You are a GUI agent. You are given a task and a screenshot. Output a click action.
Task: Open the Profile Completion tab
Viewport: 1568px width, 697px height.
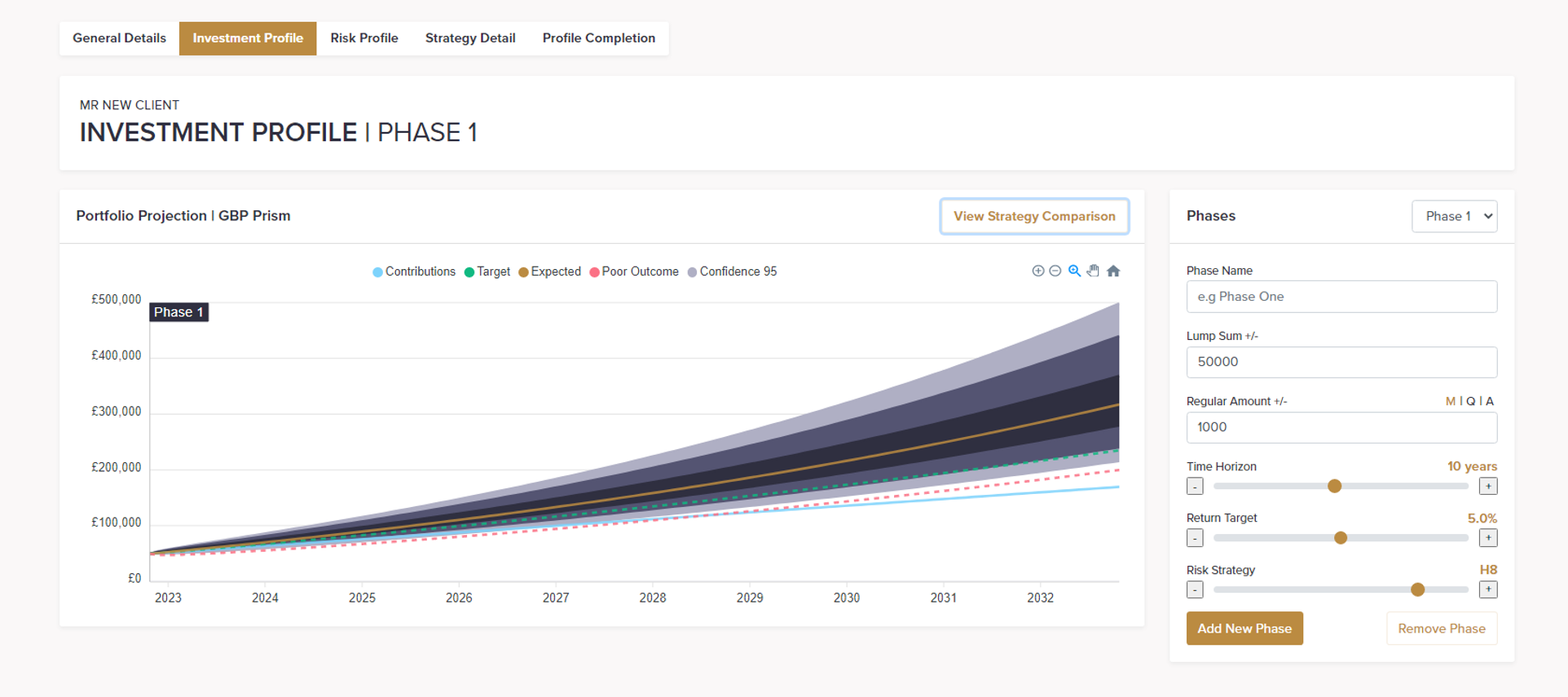599,38
